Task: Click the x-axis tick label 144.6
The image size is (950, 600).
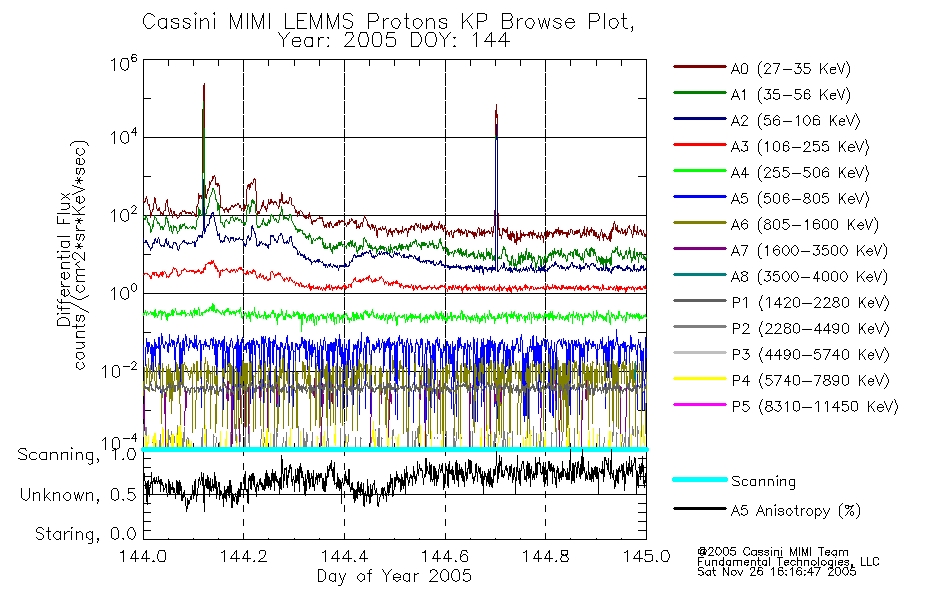Action: pyautogui.click(x=445, y=556)
